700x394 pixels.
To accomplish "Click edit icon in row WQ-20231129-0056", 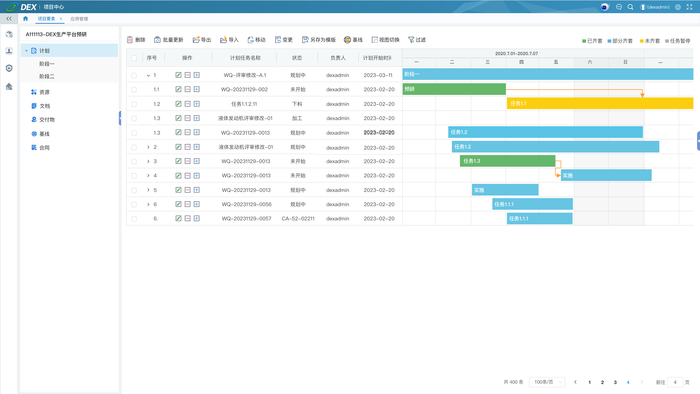I will (x=178, y=204).
